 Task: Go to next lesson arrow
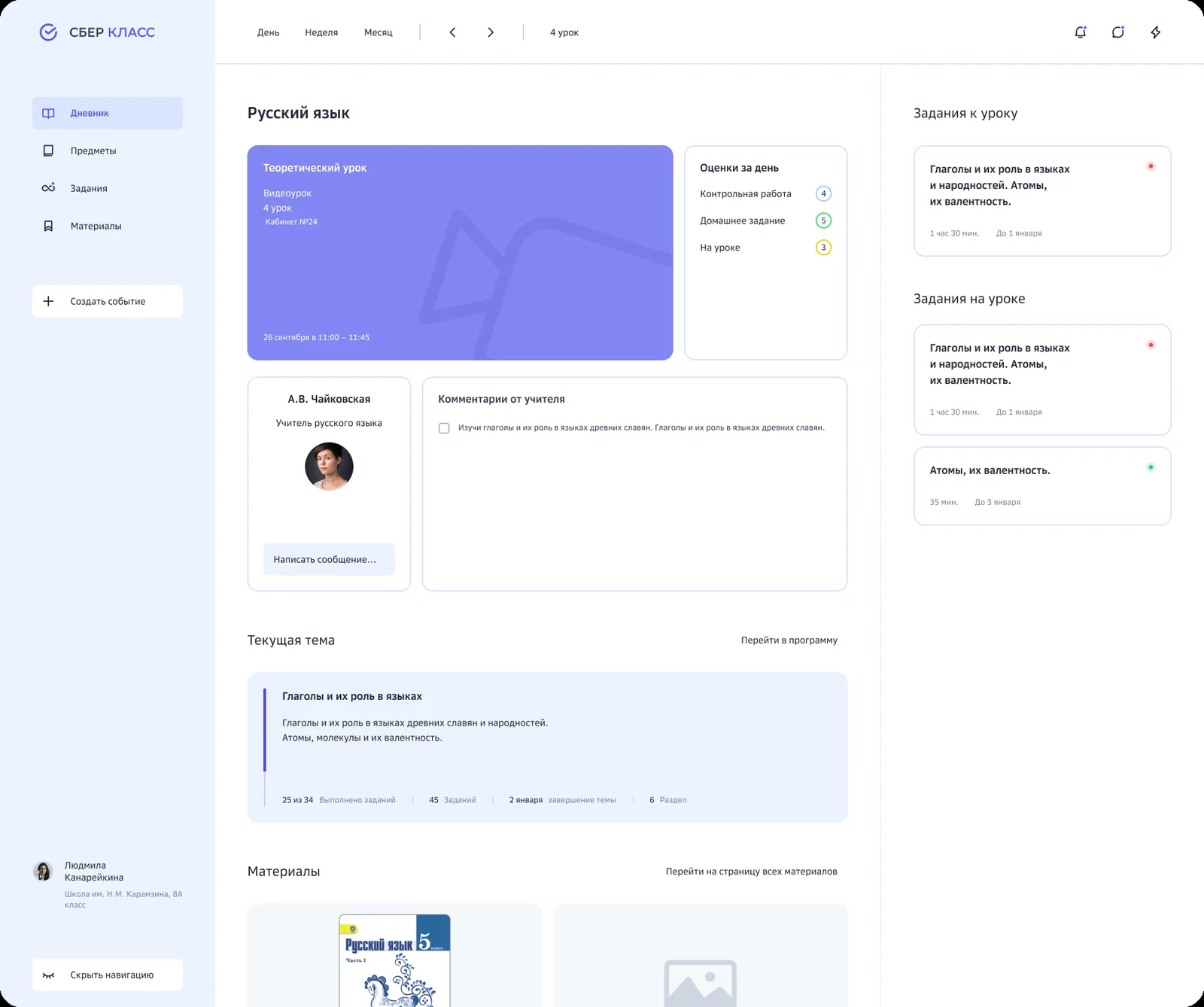click(491, 32)
